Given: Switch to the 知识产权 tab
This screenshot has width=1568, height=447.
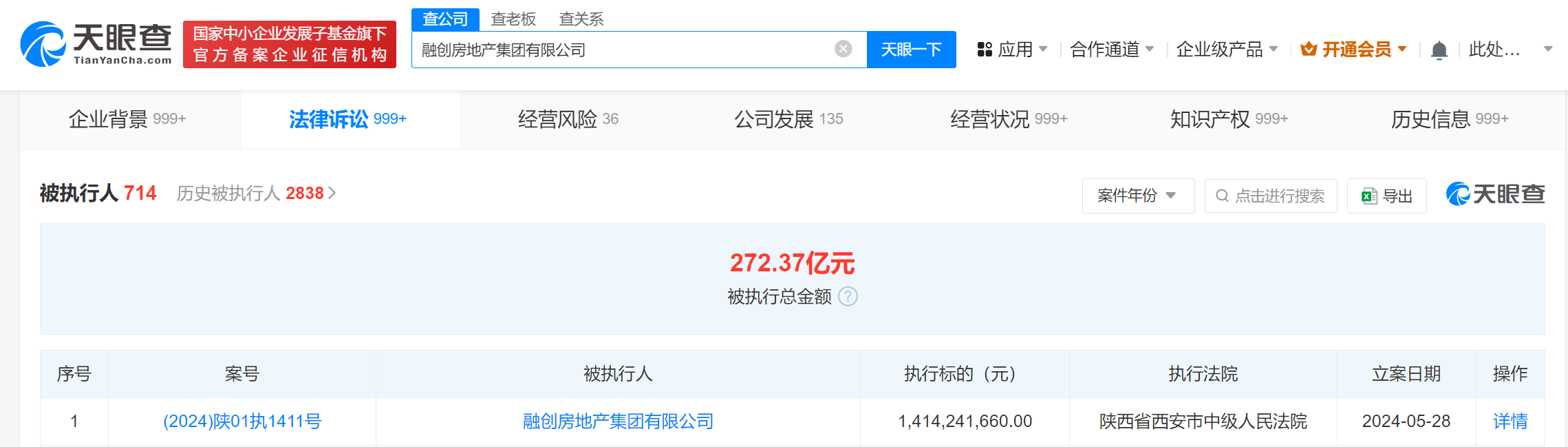Looking at the screenshot, I should (1229, 120).
